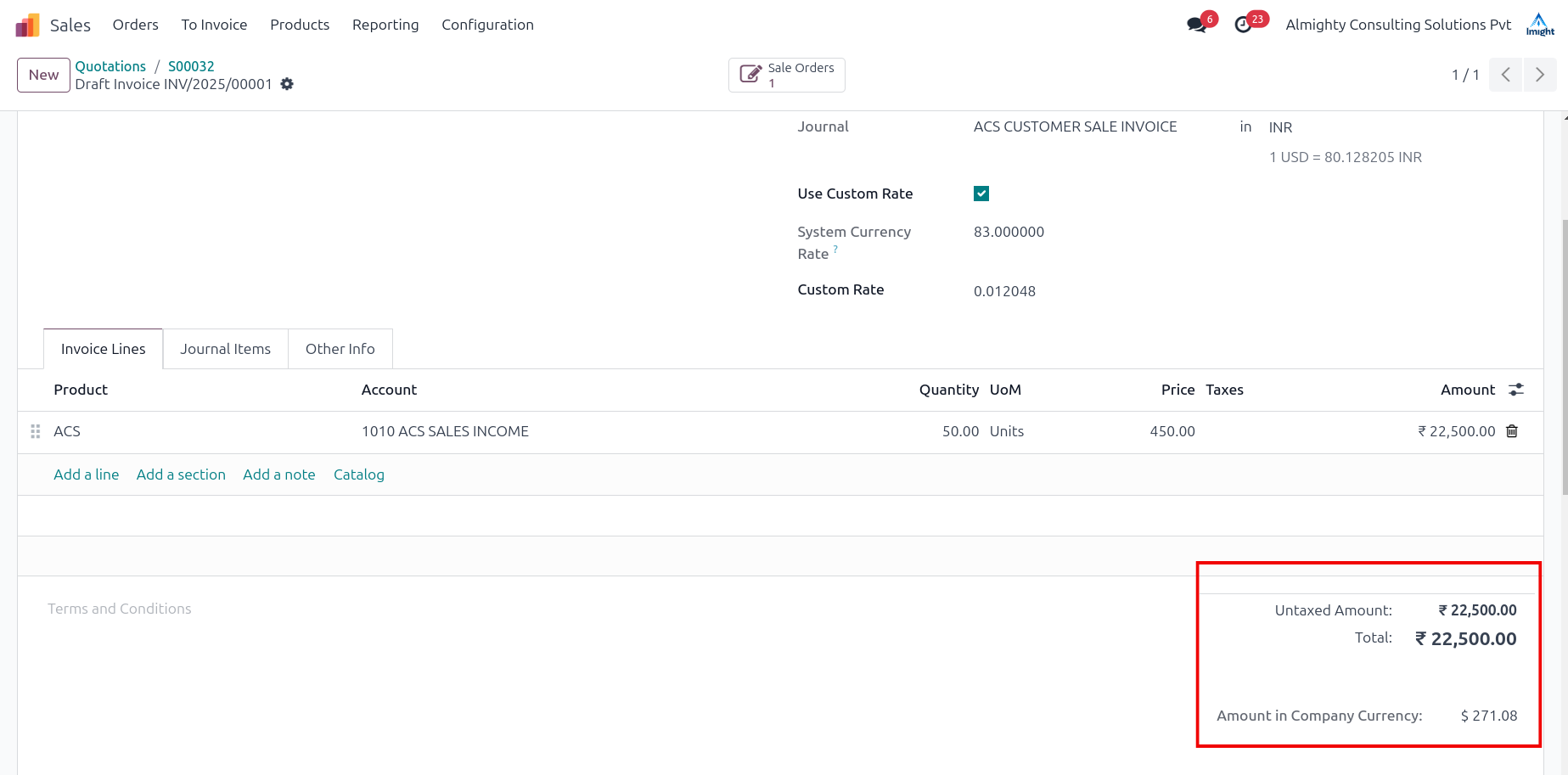The width and height of the screenshot is (1568, 775).
Task: Click the Sales app logo icon
Action: click(x=27, y=25)
